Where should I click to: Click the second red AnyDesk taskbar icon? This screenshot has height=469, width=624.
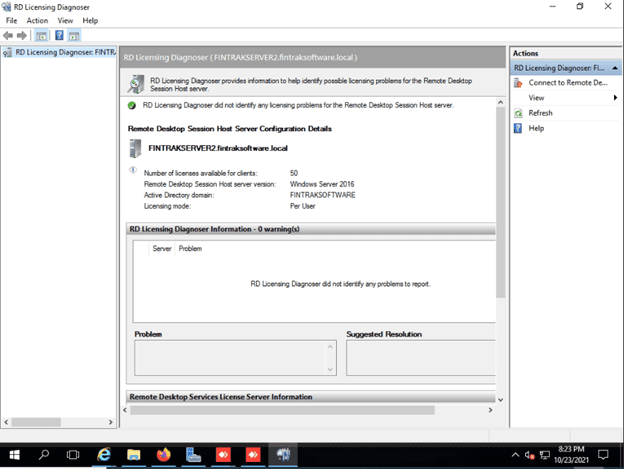pyautogui.click(x=253, y=454)
